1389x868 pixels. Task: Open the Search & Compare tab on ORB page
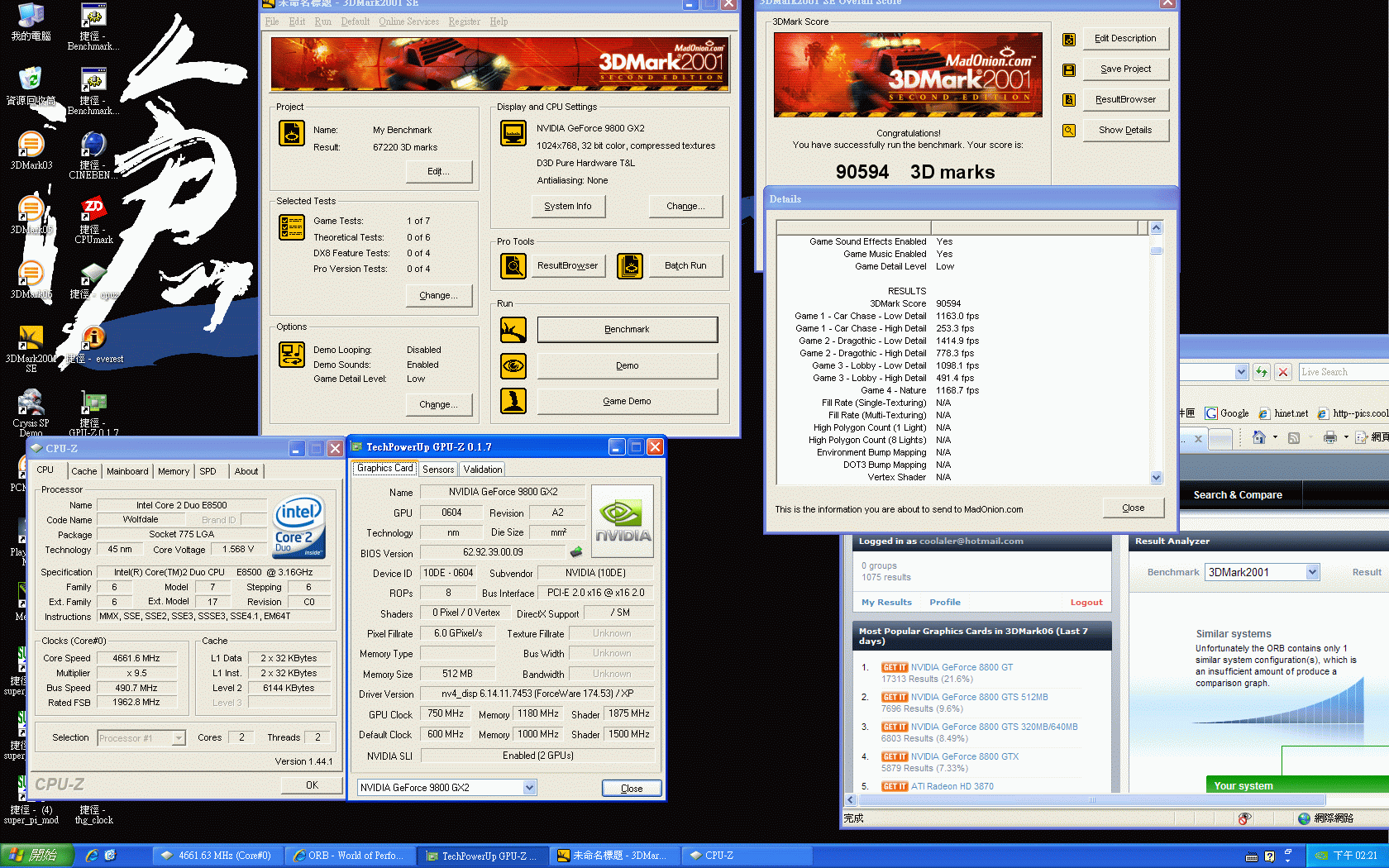pos(1238,495)
